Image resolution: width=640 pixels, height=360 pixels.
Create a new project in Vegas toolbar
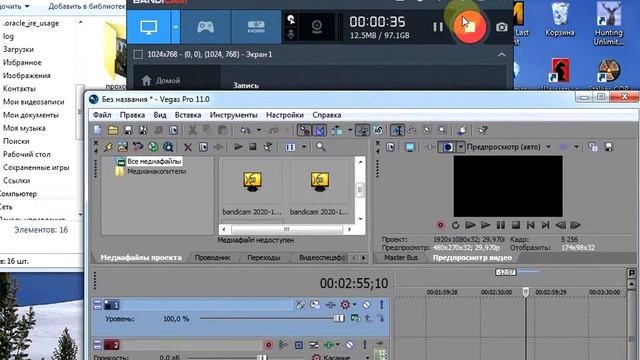98,130
